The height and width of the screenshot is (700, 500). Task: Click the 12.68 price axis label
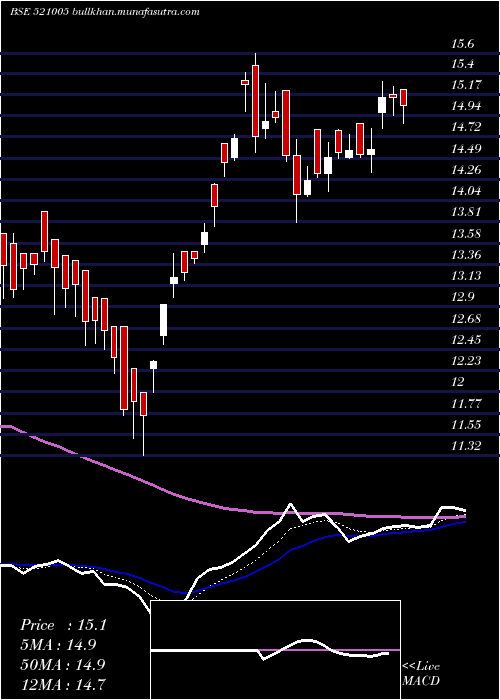(466, 319)
